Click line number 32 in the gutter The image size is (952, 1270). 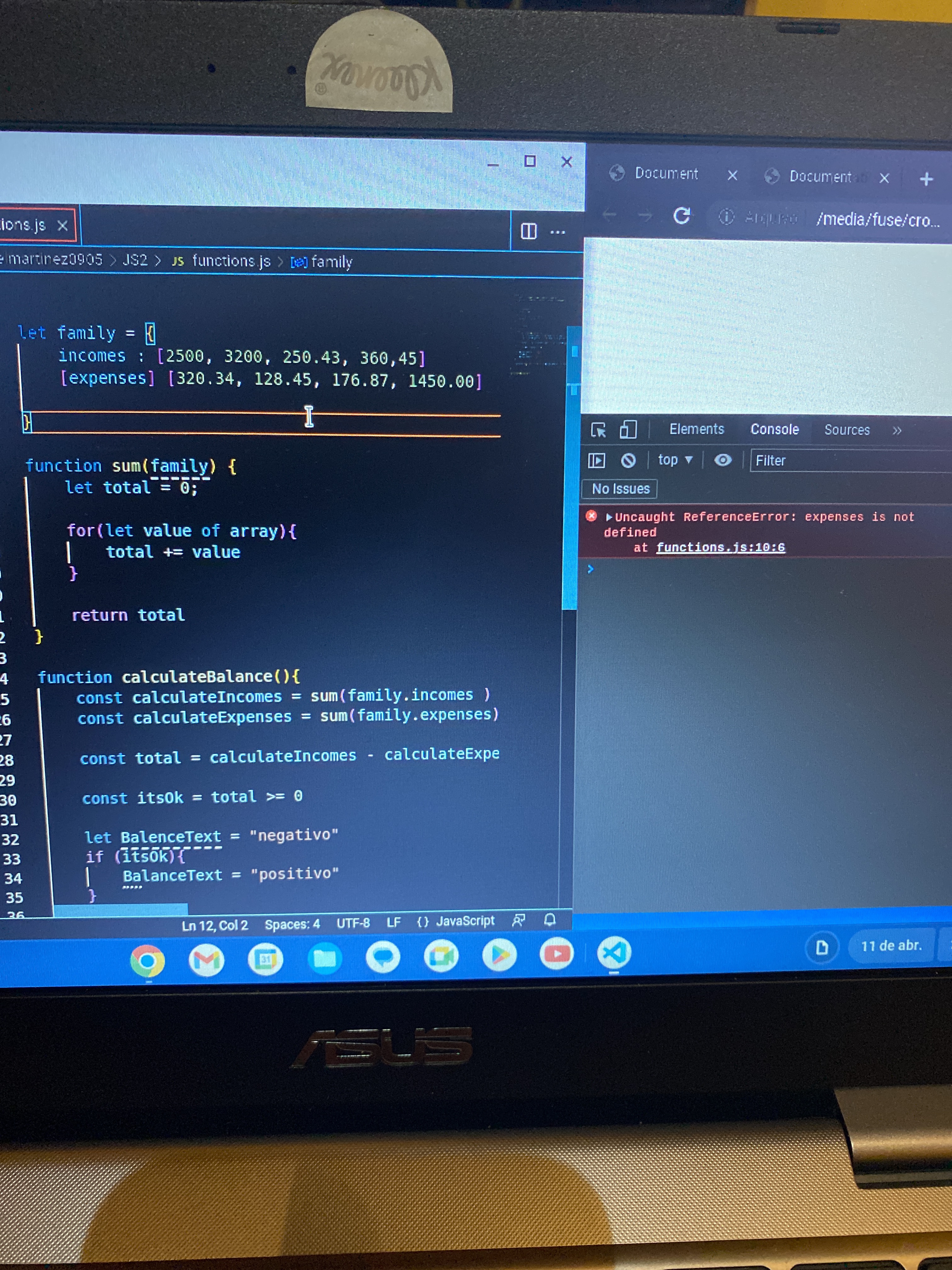click(x=10, y=839)
